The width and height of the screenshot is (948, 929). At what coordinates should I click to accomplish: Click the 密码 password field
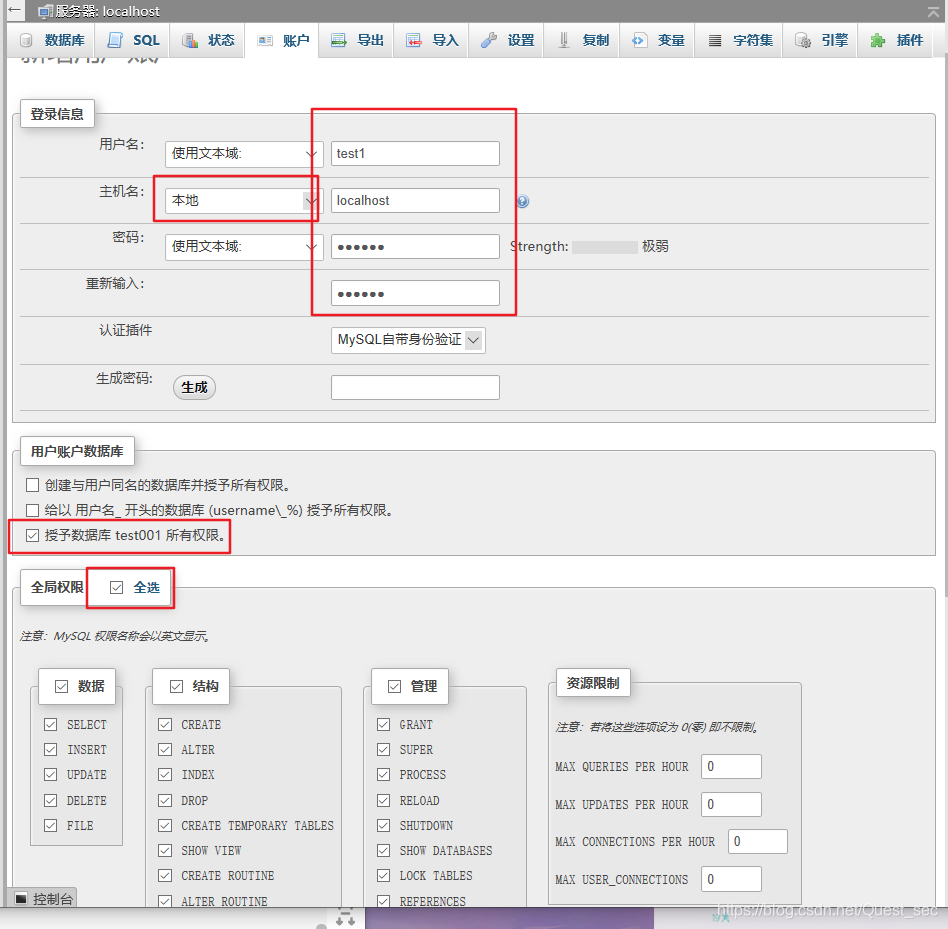[x=415, y=247]
